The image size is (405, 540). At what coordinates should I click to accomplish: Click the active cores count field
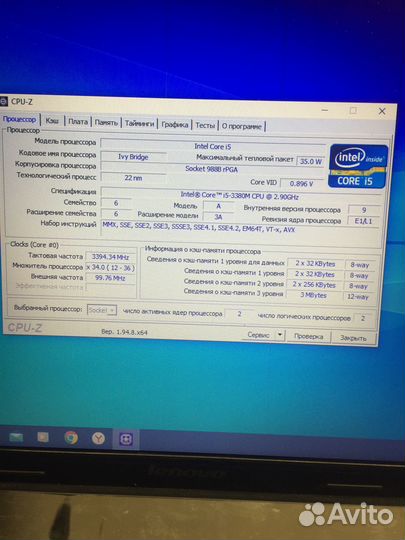(239, 314)
